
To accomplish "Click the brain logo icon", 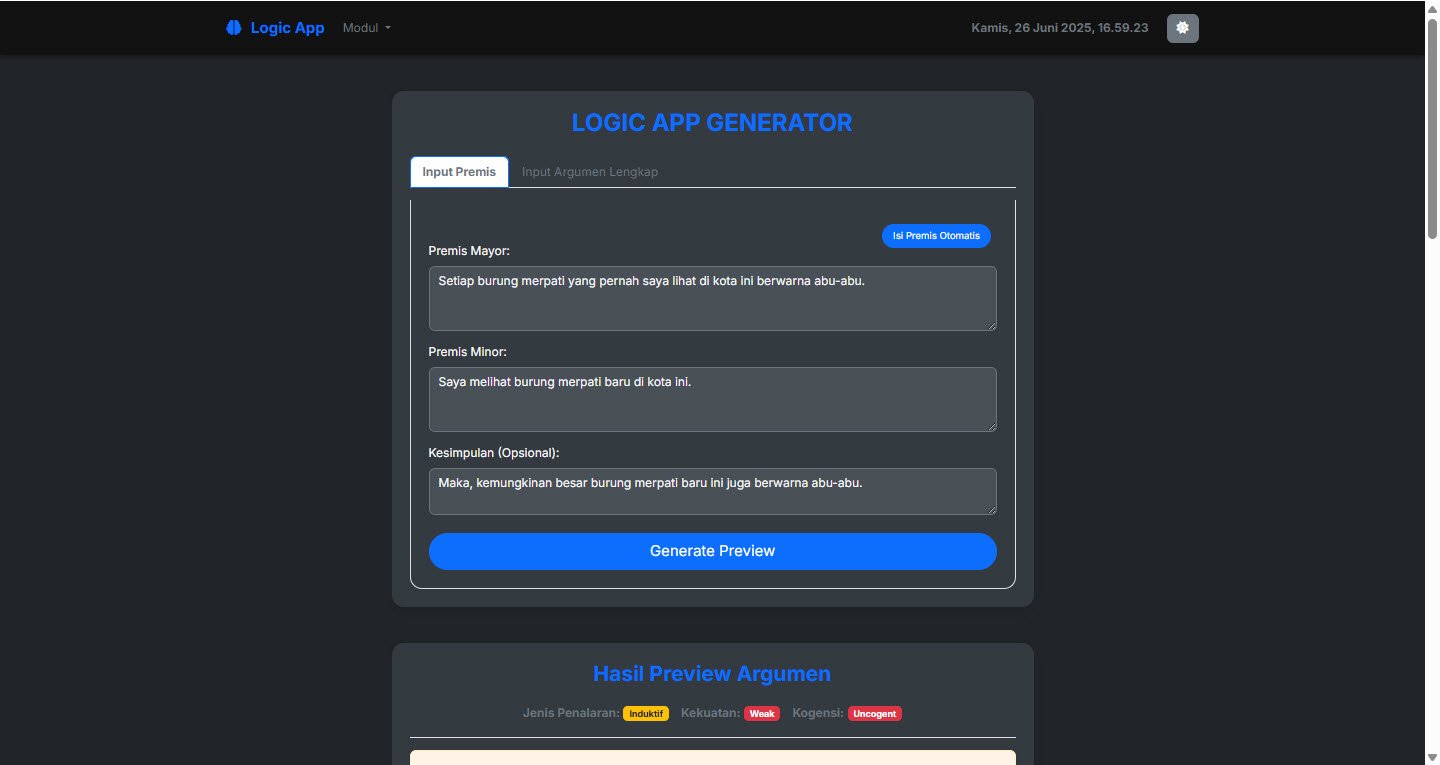I will (234, 28).
